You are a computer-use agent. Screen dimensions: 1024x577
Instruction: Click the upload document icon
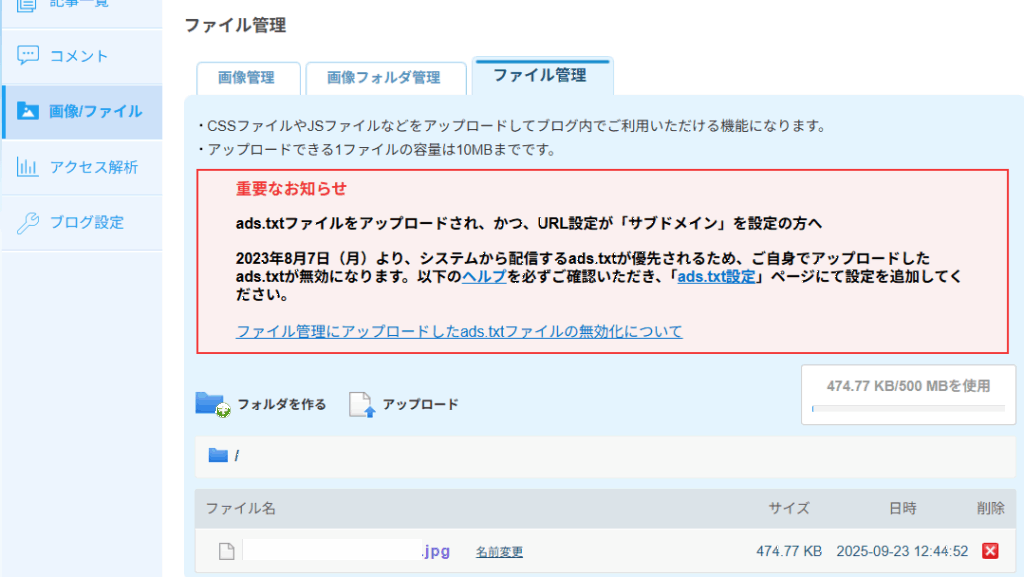pos(361,404)
